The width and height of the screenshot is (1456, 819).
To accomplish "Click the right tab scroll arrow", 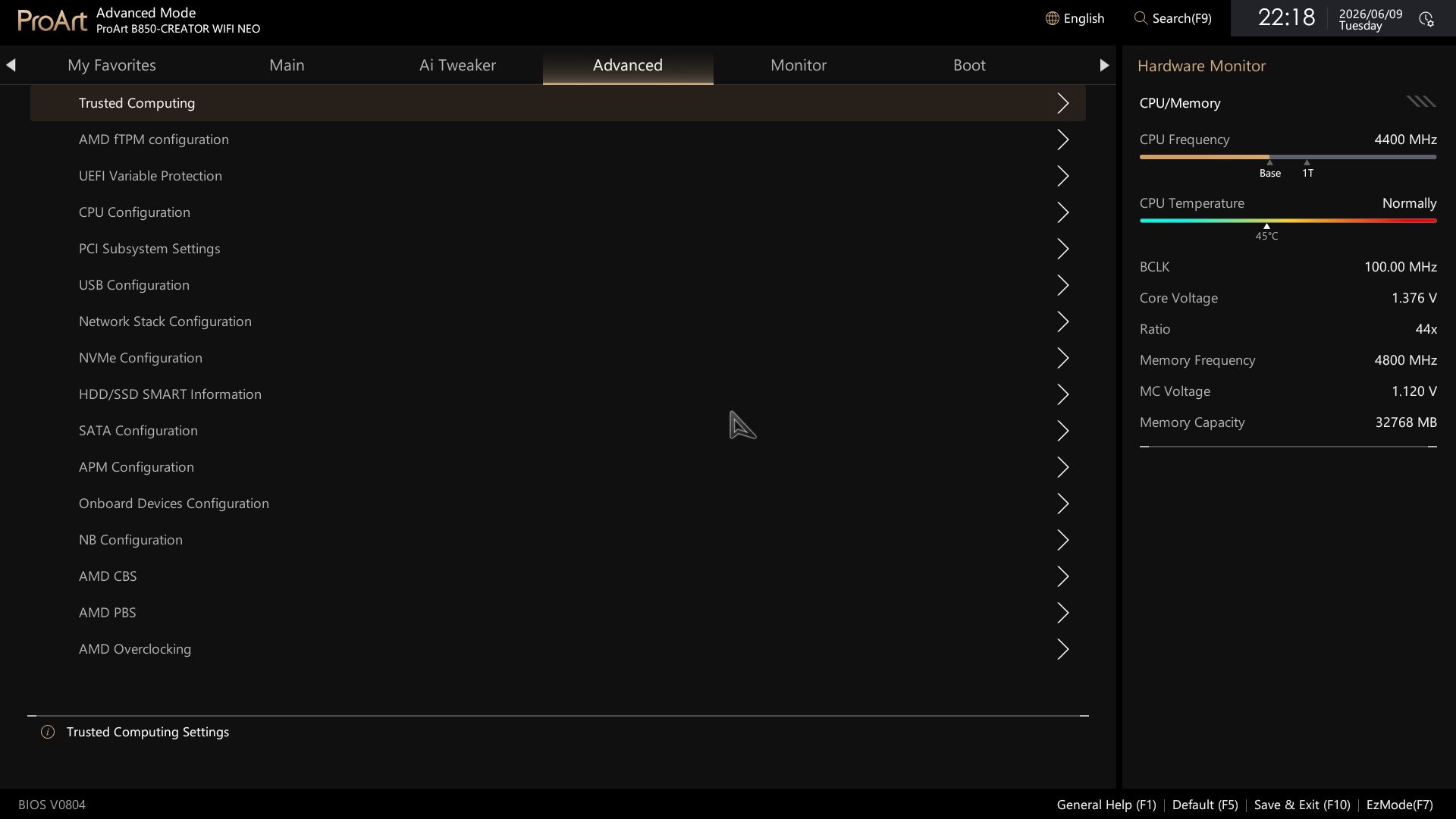I will pos(1104,65).
